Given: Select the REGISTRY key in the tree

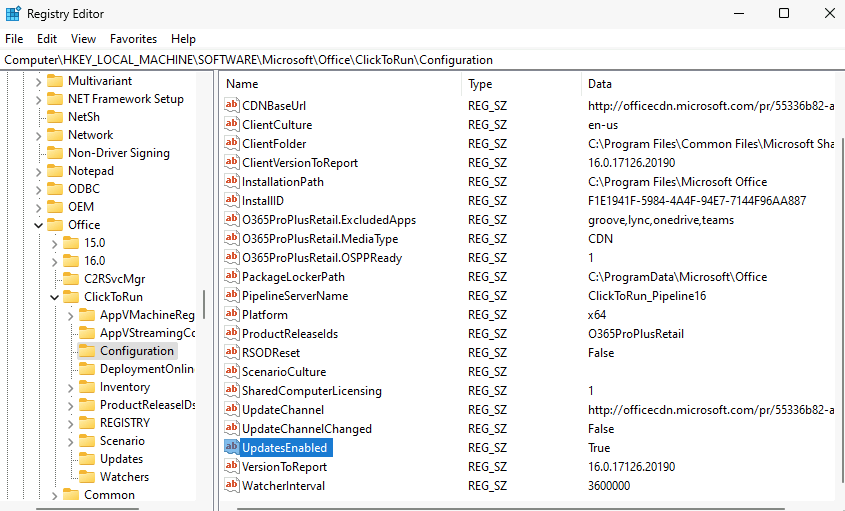Looking at the screenshot, I should (x=125, y=423).
